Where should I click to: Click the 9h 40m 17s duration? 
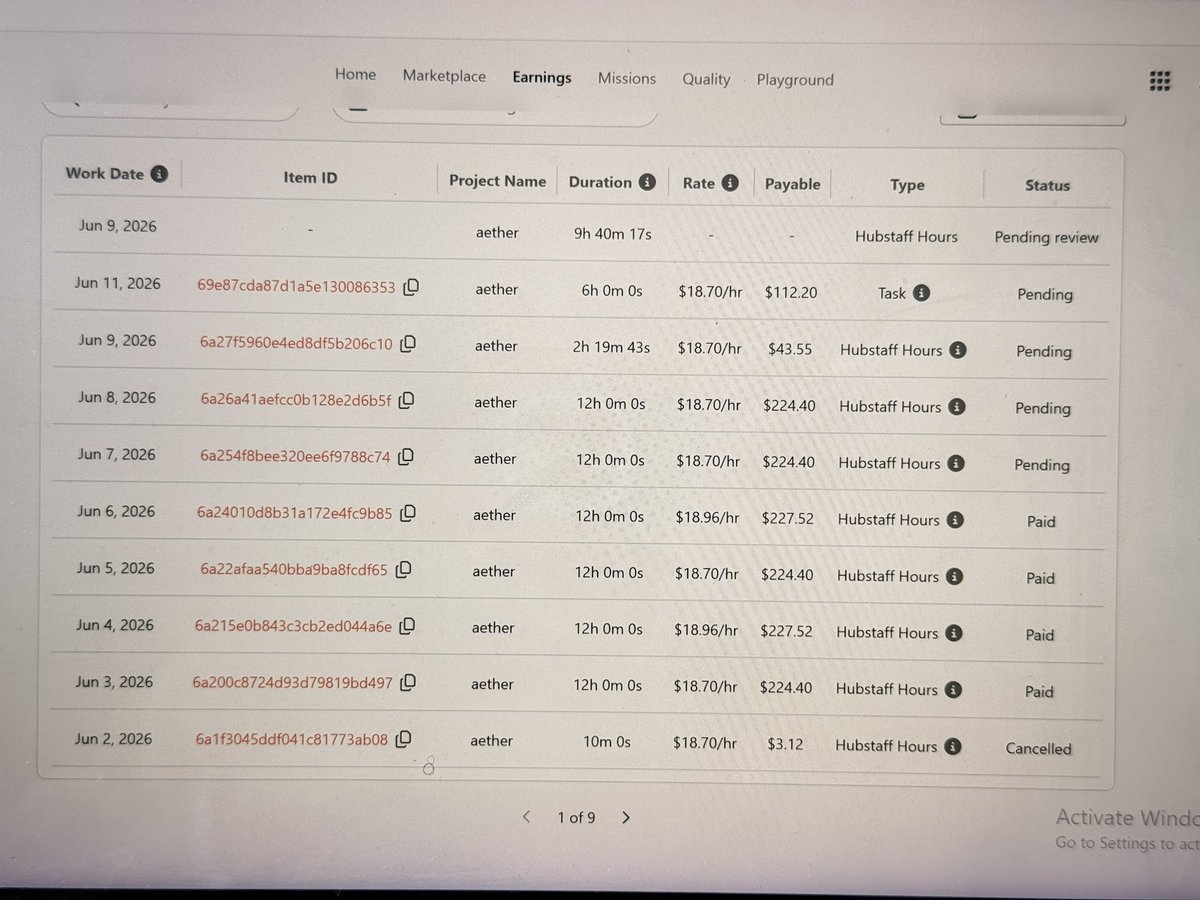(x=612, y=233)
